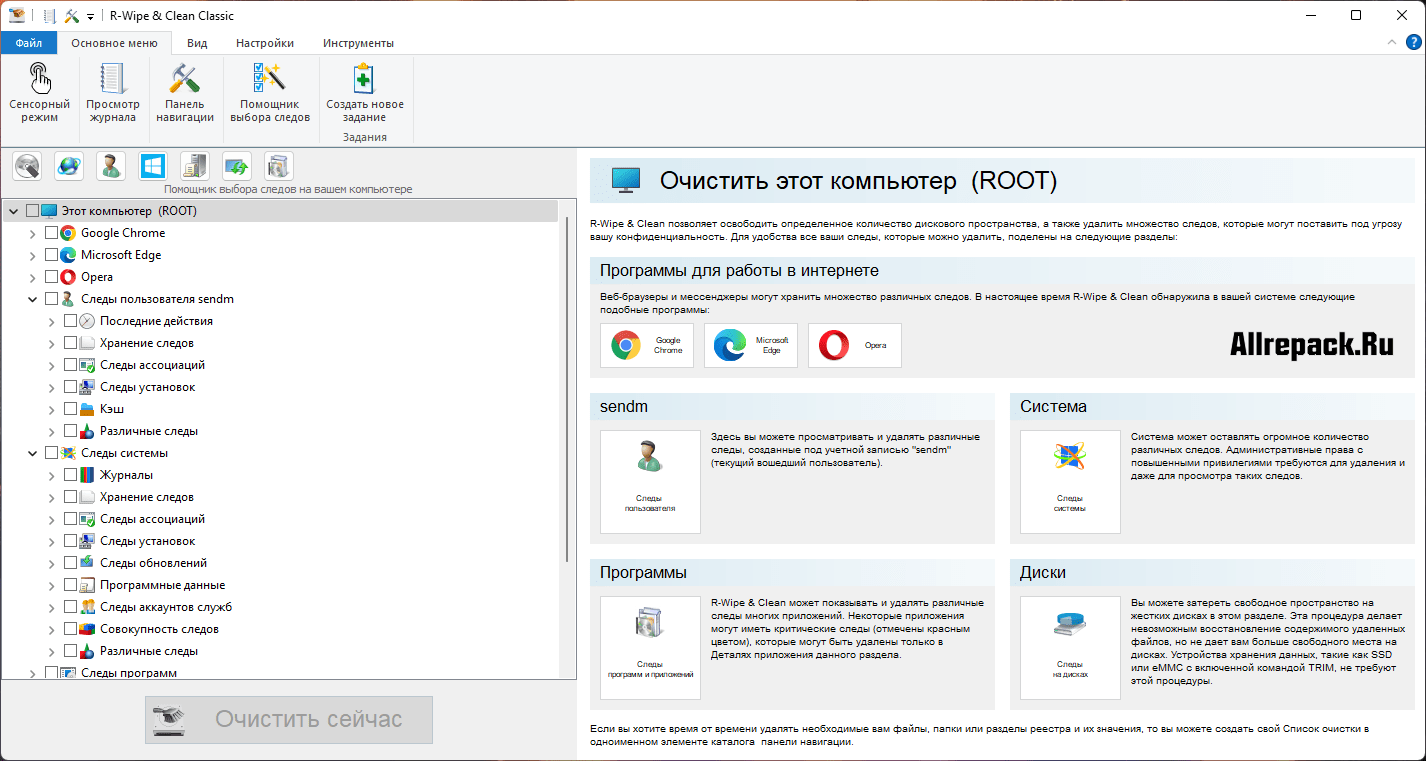Check Следы обновлений checkbox

[70, 563]
